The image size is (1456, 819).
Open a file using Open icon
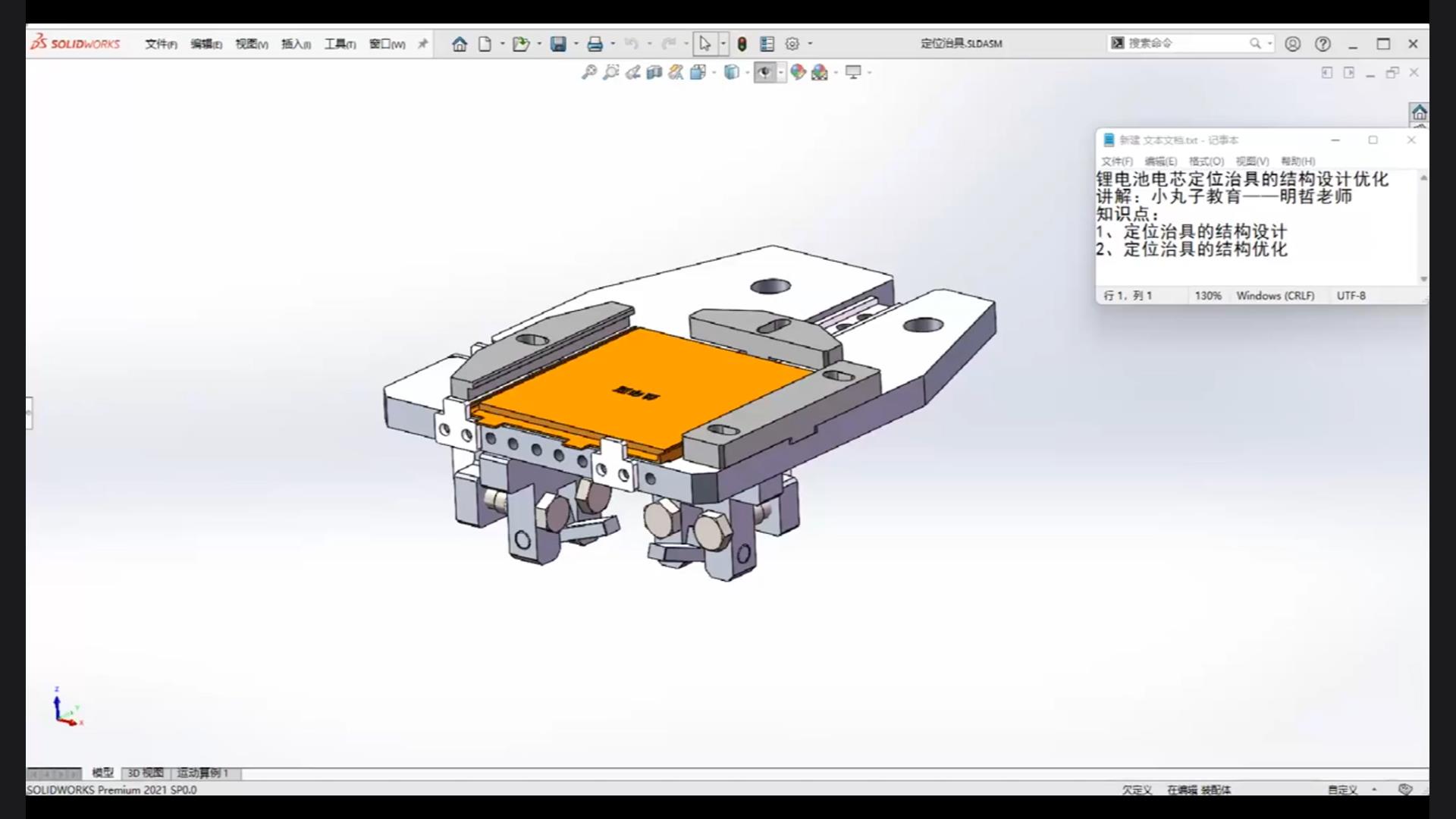pyautogui.click(x=520, y=44)
